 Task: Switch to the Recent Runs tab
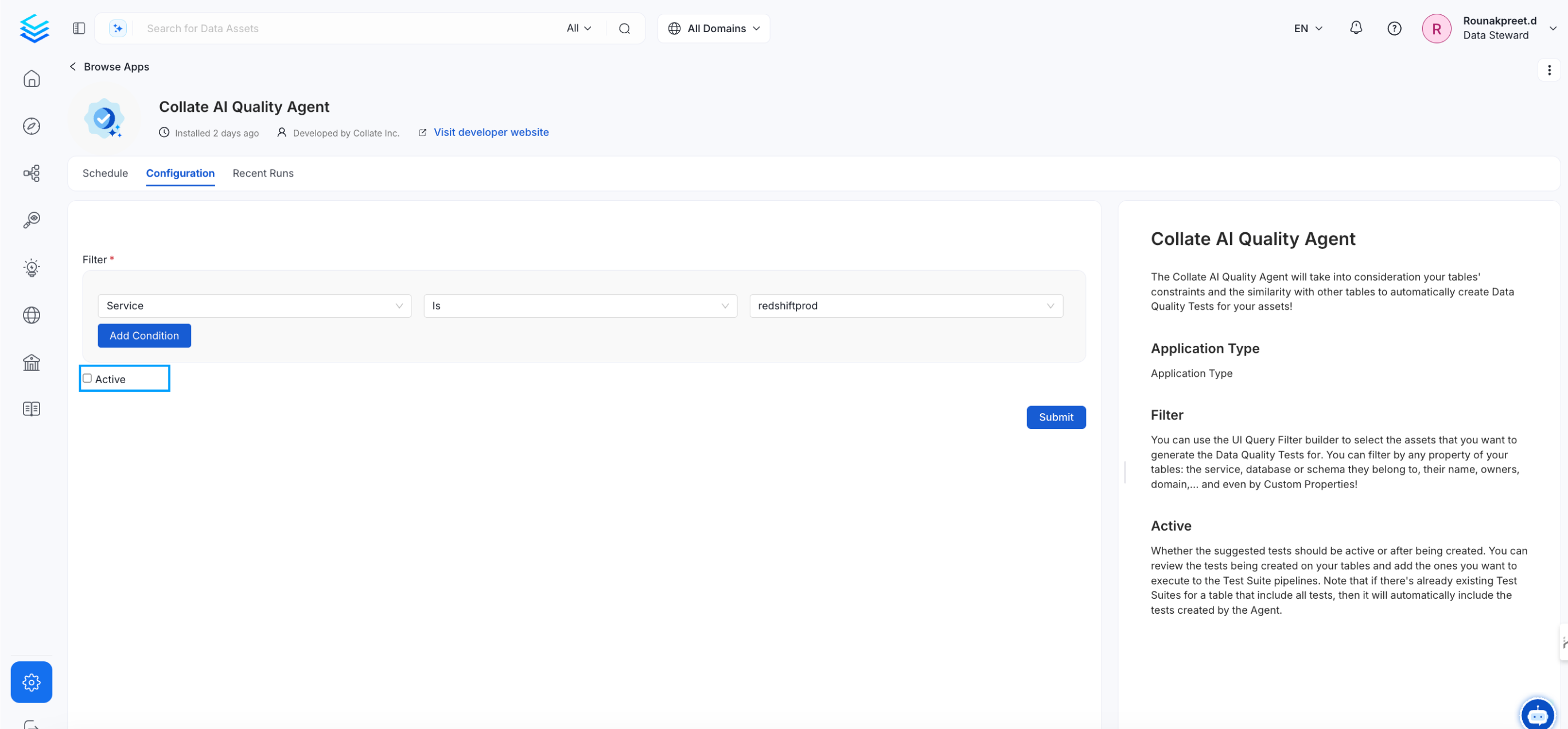[263, 173]
